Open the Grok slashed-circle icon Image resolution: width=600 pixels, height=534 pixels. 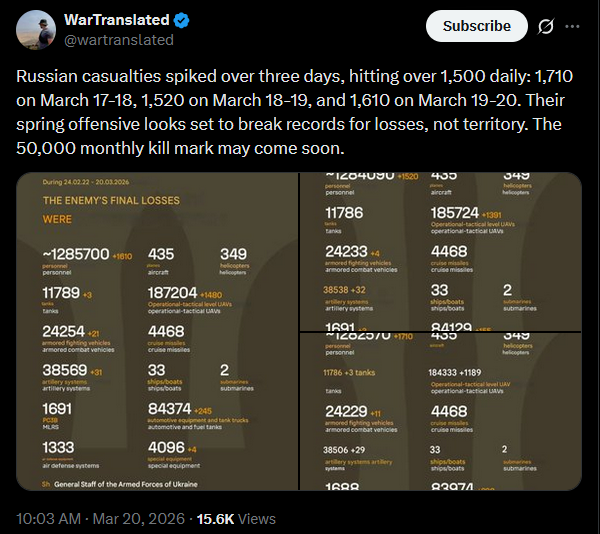545,26
